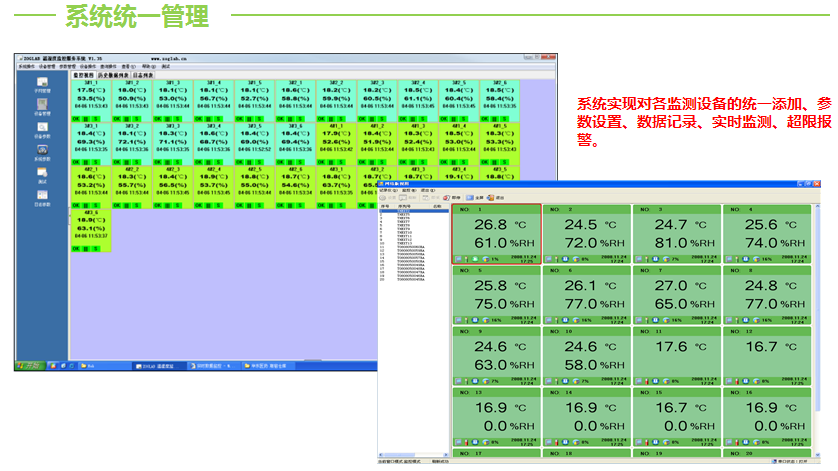Click the green circle icon in the NO 1 card
Viewport: 838px width, 471px height.
475,259
